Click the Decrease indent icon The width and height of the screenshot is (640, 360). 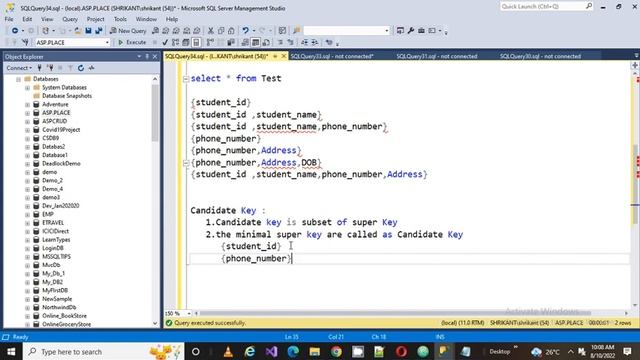tap(304, 42)
